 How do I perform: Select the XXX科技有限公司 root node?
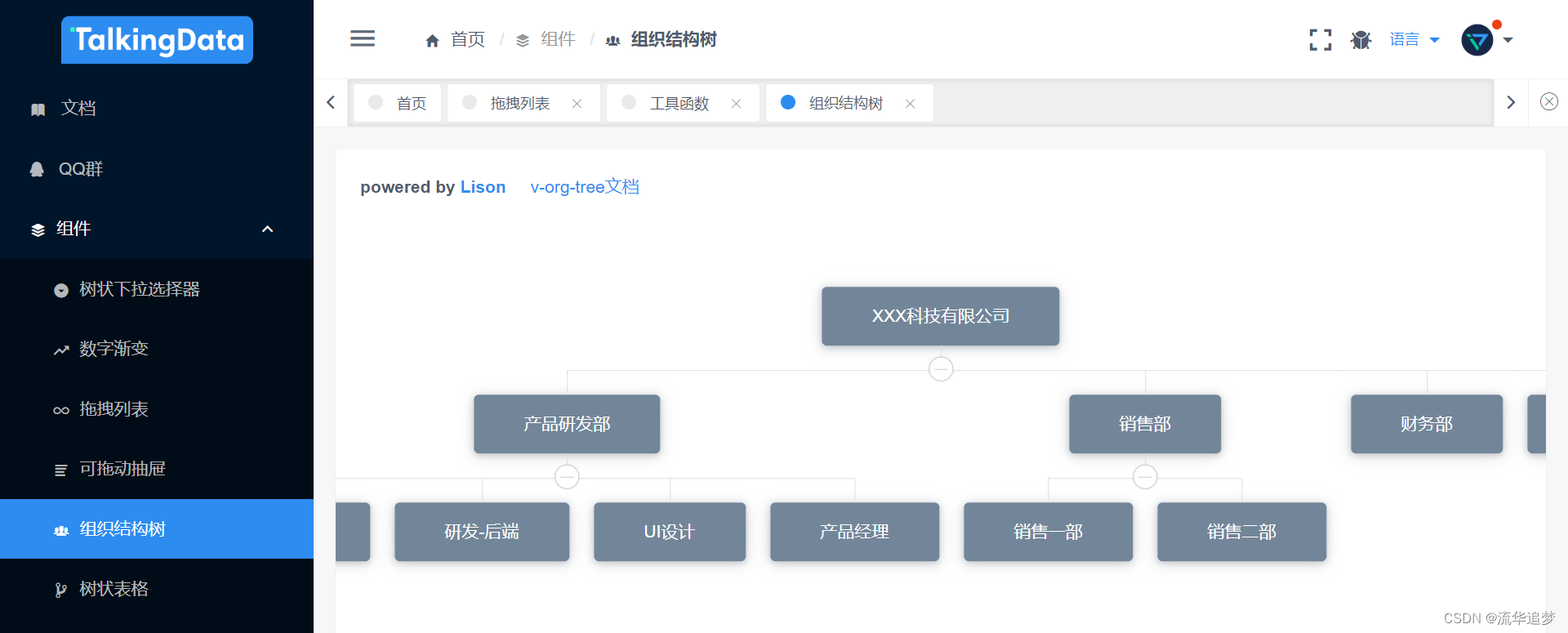(940, 316)
